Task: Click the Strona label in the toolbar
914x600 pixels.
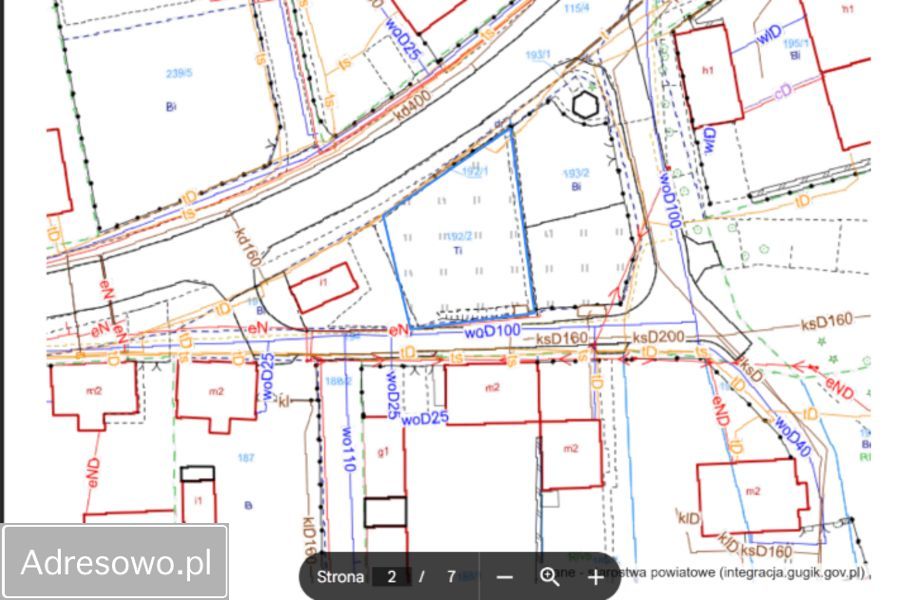Action: point(340,577)
